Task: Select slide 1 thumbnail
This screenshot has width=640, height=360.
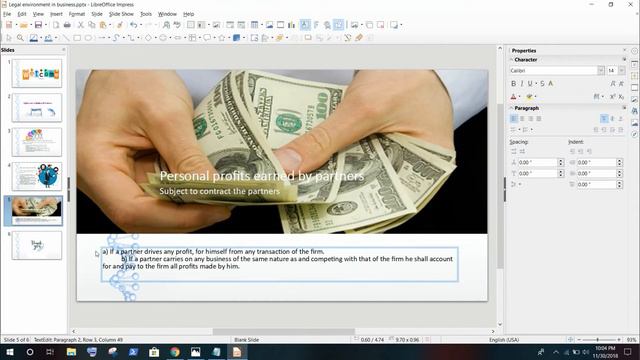Action: 37,73
